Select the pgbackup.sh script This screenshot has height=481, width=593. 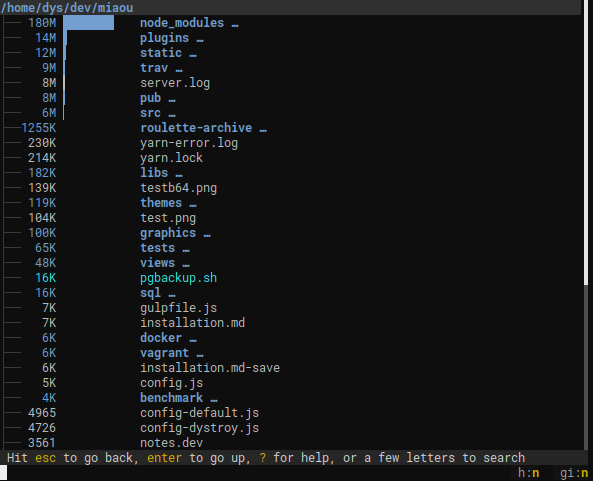[x=179, y=278]
